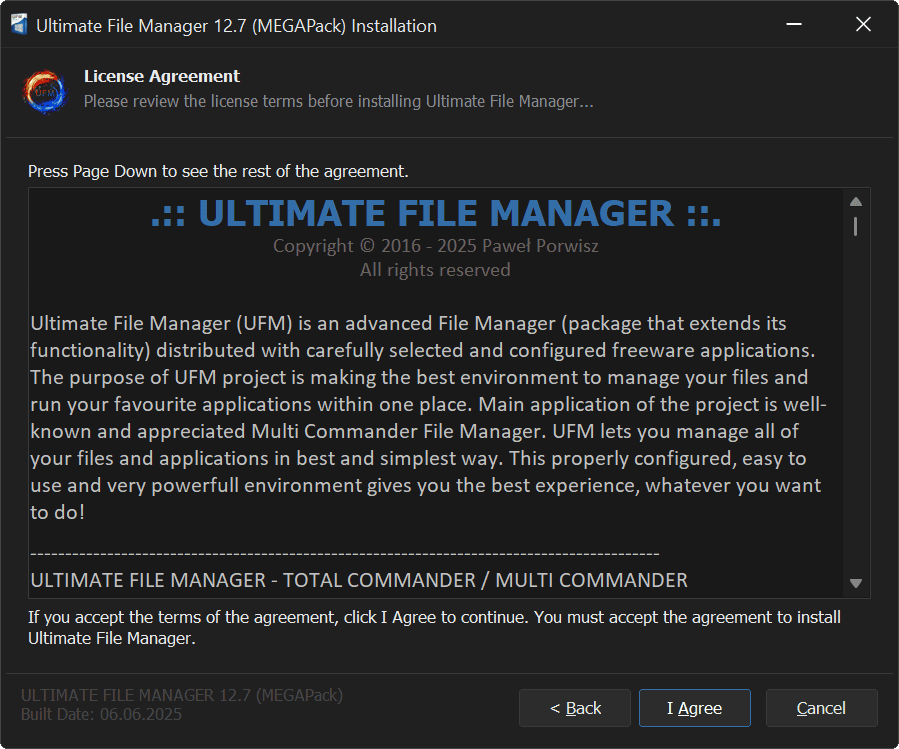Click the installer icon in the title bar
Image resolution: width=899 pixels, height=749 pixels.
[18, 25]
